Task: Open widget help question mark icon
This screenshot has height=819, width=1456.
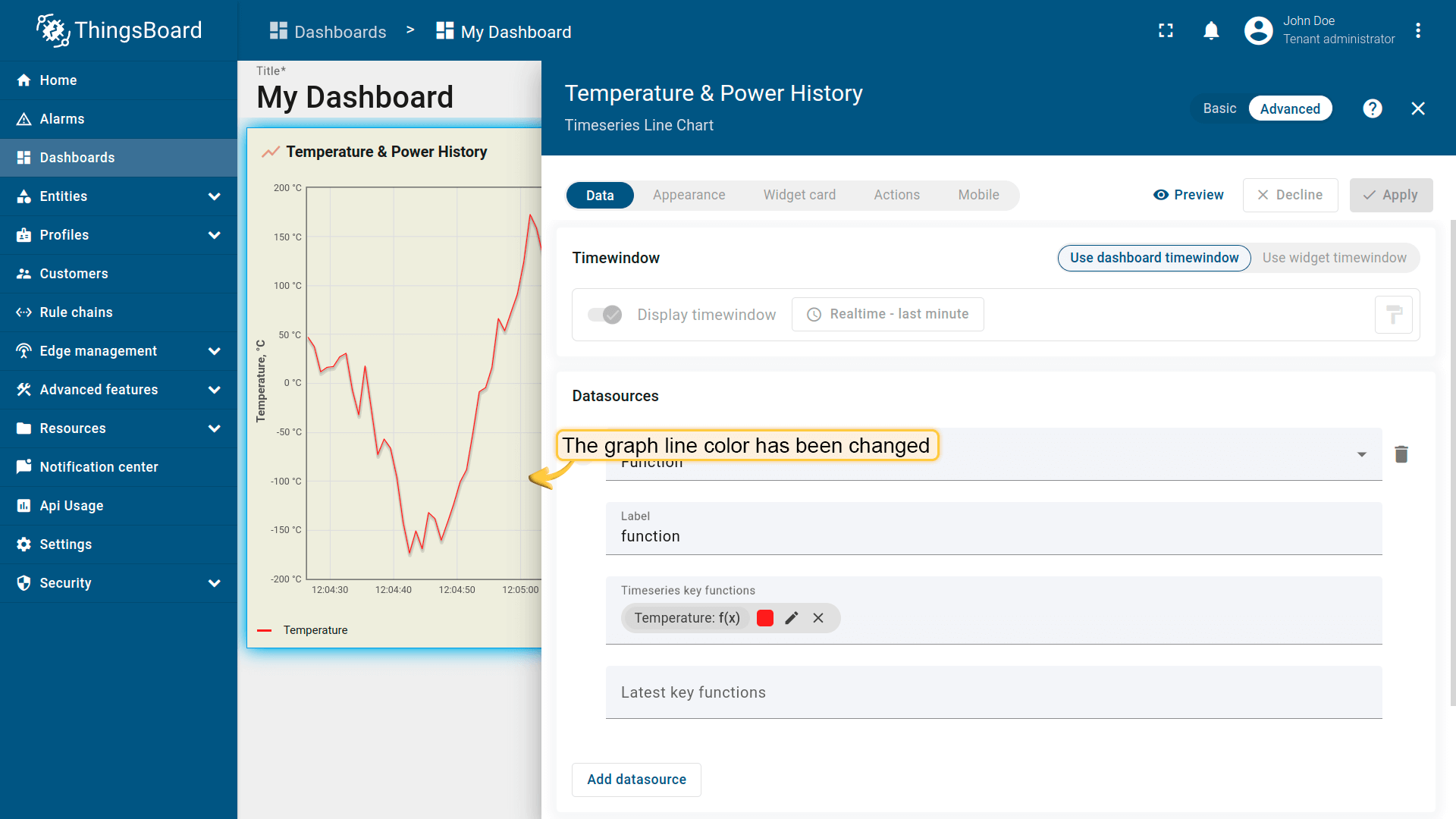Action: (1372, 108)
